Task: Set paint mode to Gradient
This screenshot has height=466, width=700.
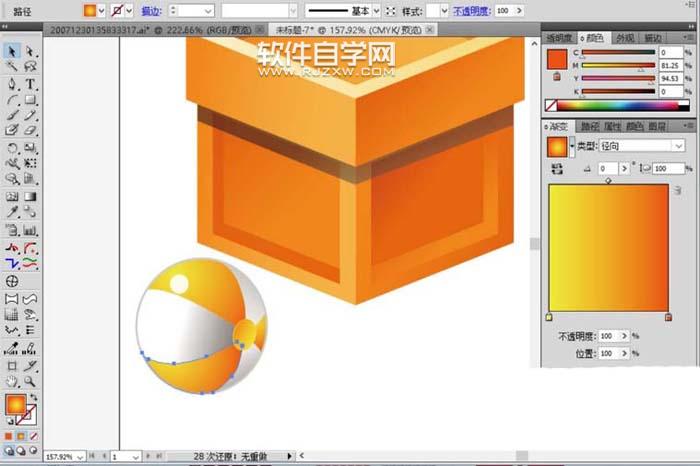Action: [x=21, y=436]
